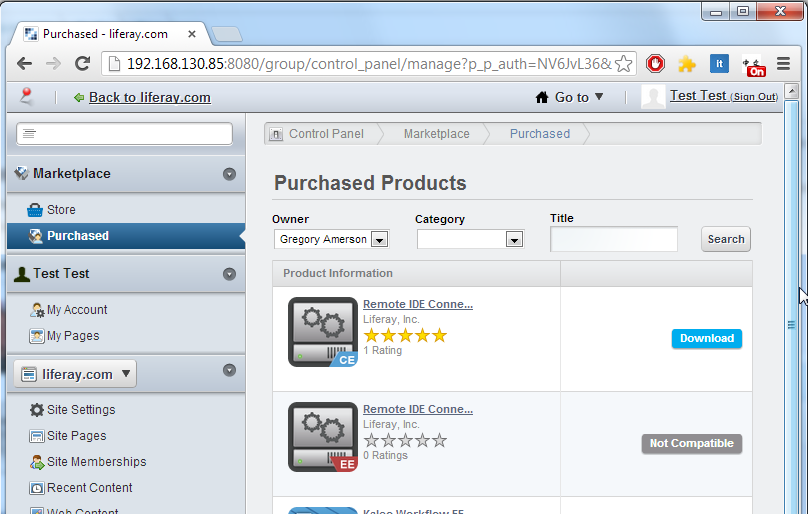Click the yellow puzzle extension icon
The width and height of the screenshot is (808, 514).
(686, 64)
